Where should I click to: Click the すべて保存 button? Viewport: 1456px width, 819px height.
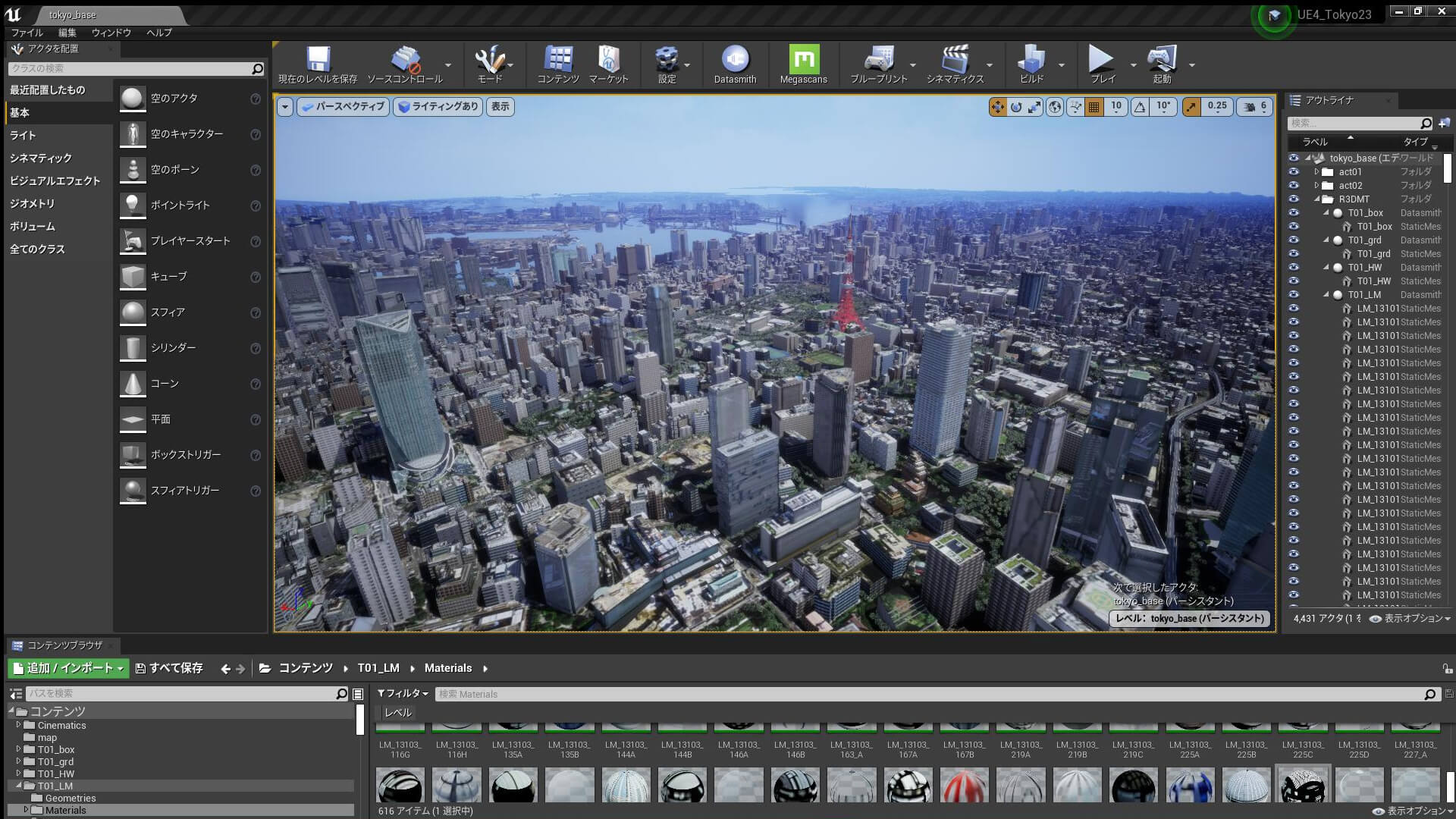click(170, 668)
